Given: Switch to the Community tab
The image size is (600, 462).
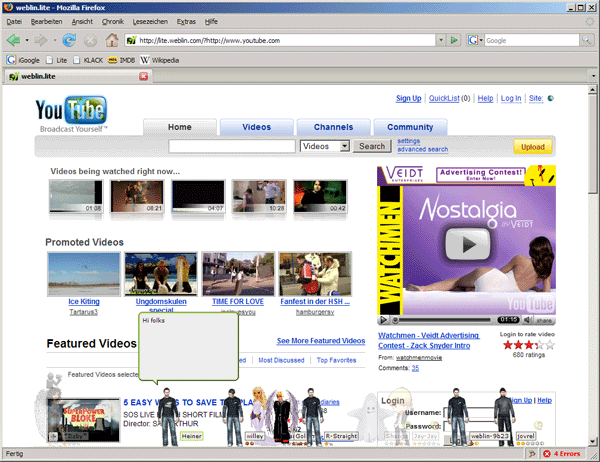Looking at the screenshot, I should pyautogui.click(x=410, y=127).
